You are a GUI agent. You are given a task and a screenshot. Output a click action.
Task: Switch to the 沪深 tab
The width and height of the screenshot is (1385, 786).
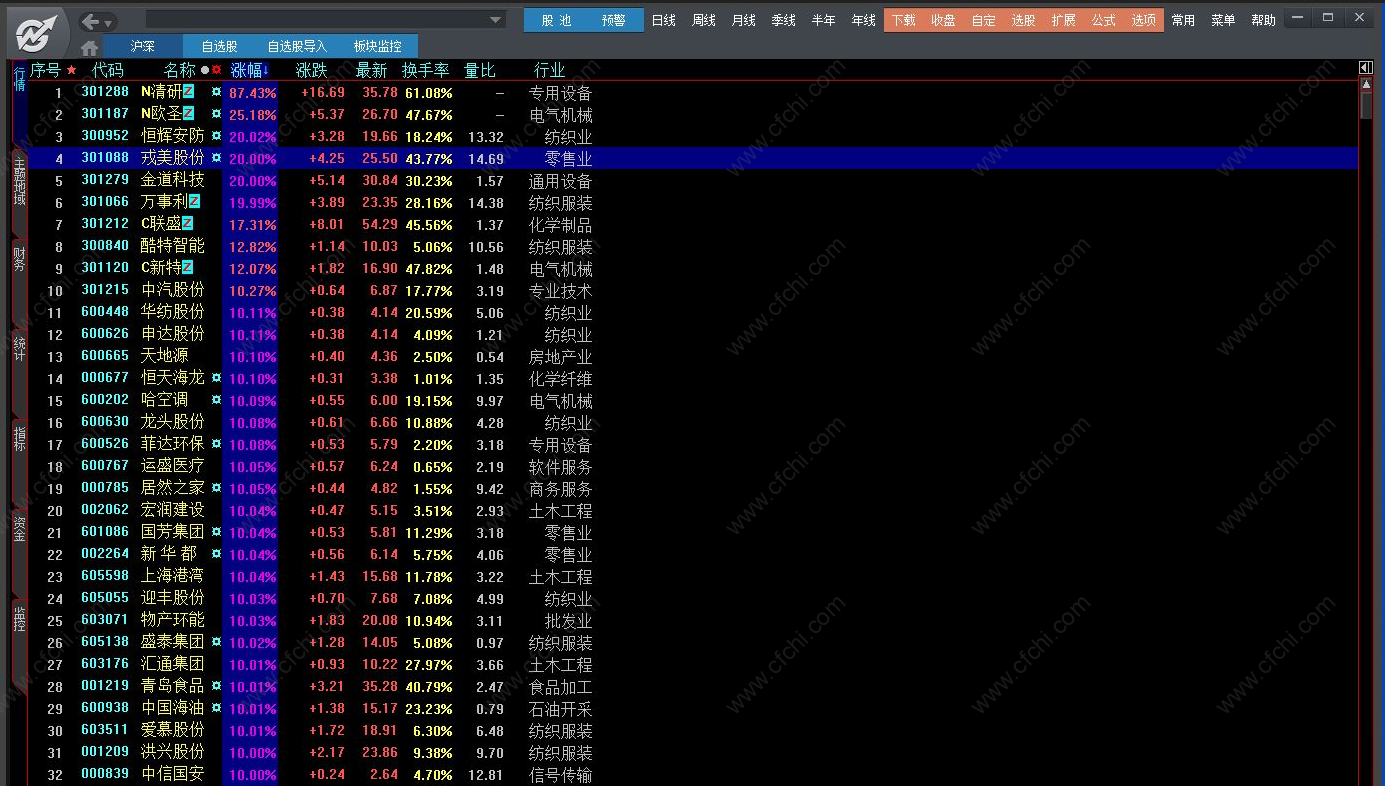[143, 46]
